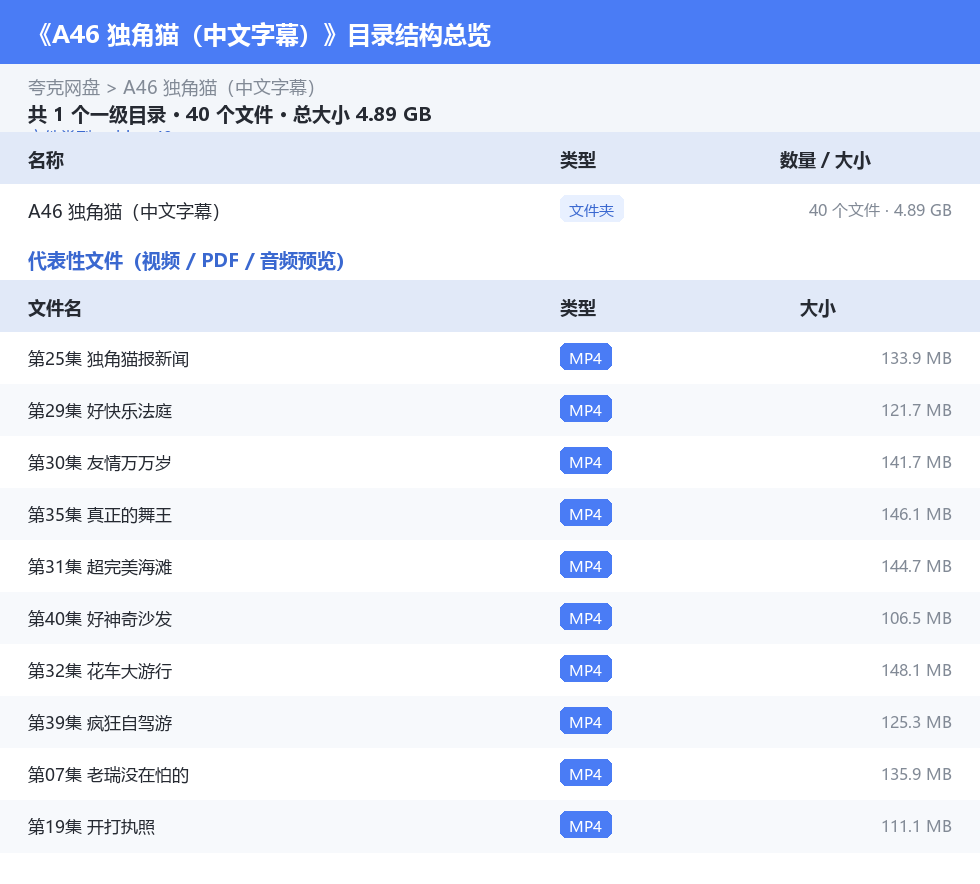Select the 148.1 MB size cell
Screen dimensions: 980x884
[x=916, y=670]
